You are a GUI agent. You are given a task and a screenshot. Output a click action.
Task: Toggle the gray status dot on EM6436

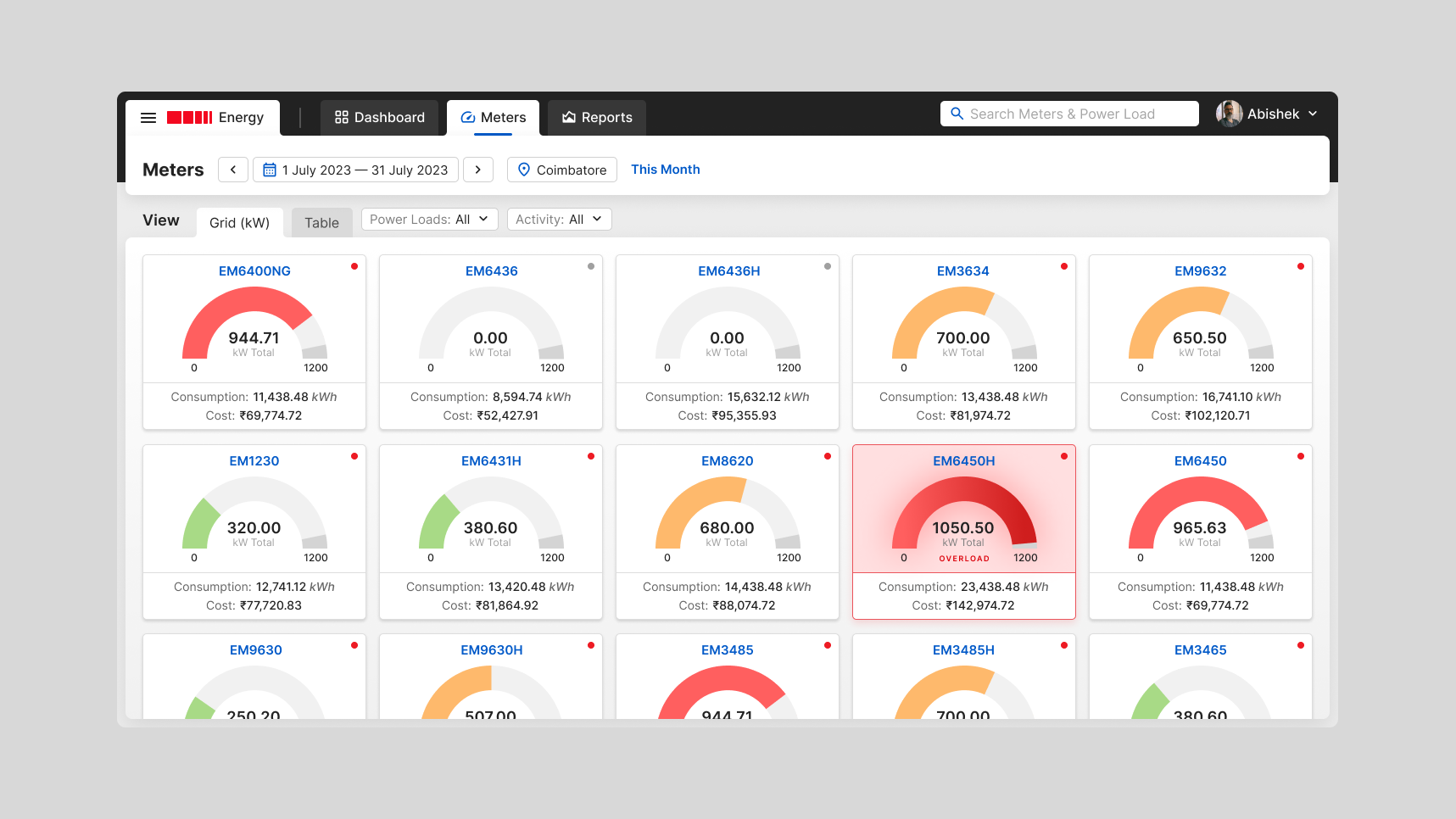591,266
